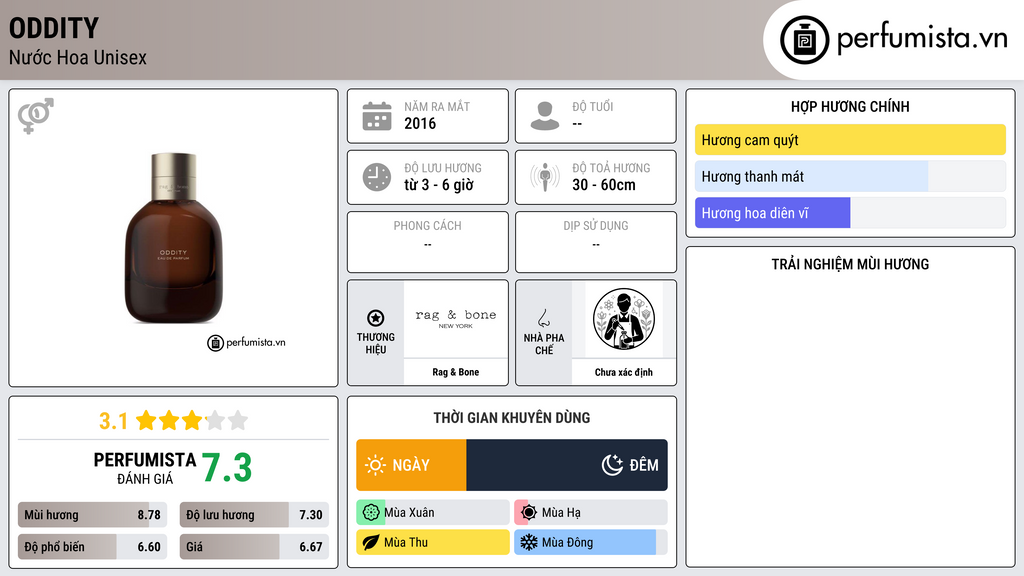1024x576 pixels.
Task: Click the DỊP SỬ DỤNG occasion box
Action: [x=596, y=242]
